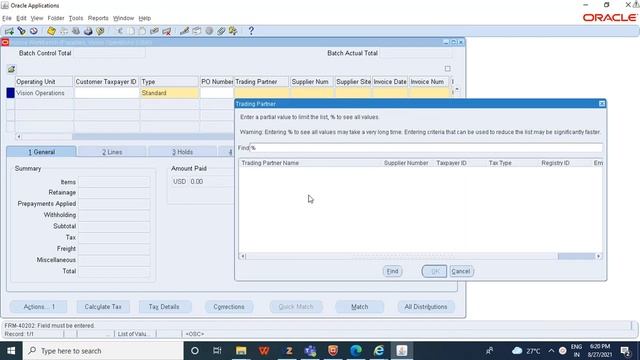Switch to the 3 Holds tab

coord(182,152)
